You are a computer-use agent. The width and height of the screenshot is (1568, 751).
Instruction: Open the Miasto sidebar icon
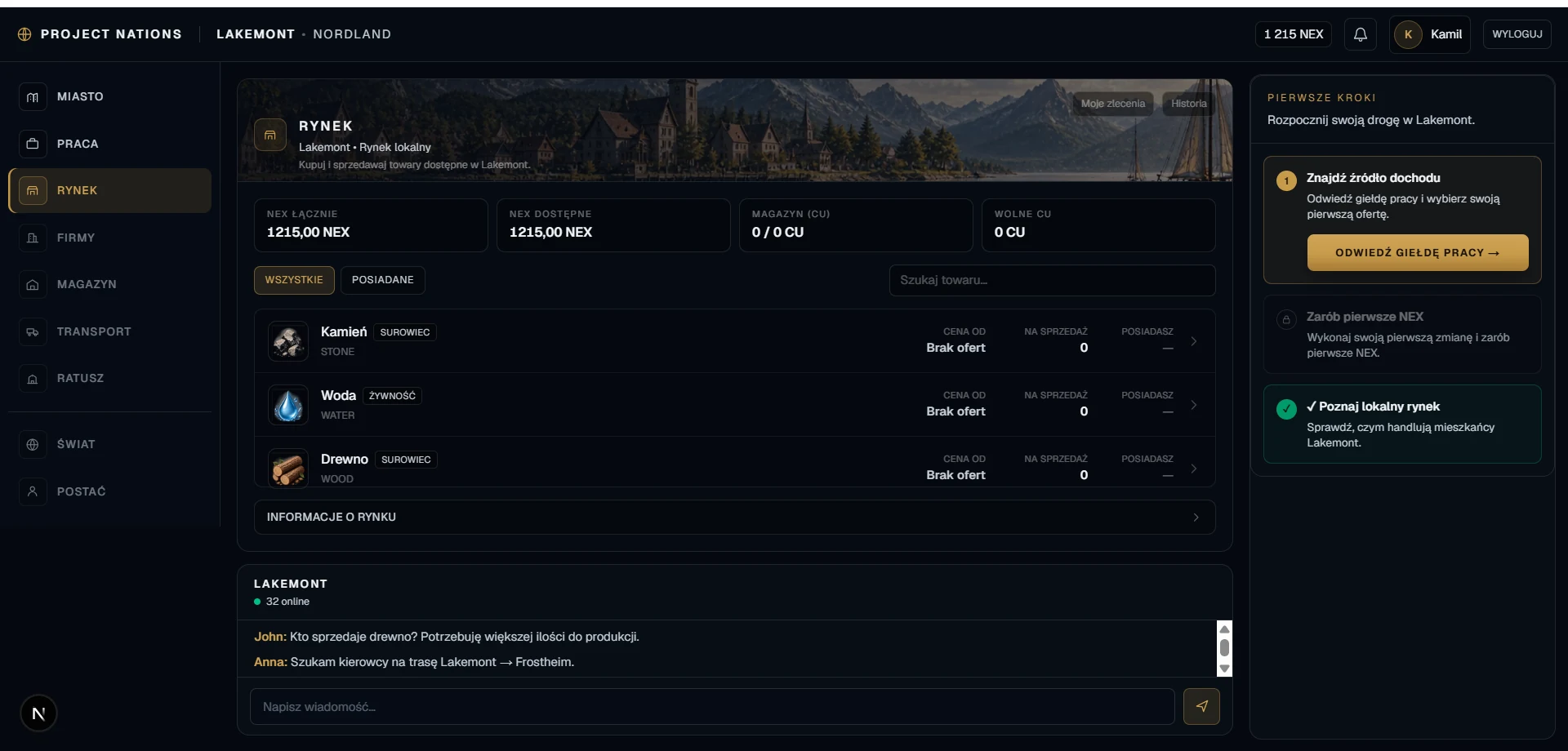(33, 97)
